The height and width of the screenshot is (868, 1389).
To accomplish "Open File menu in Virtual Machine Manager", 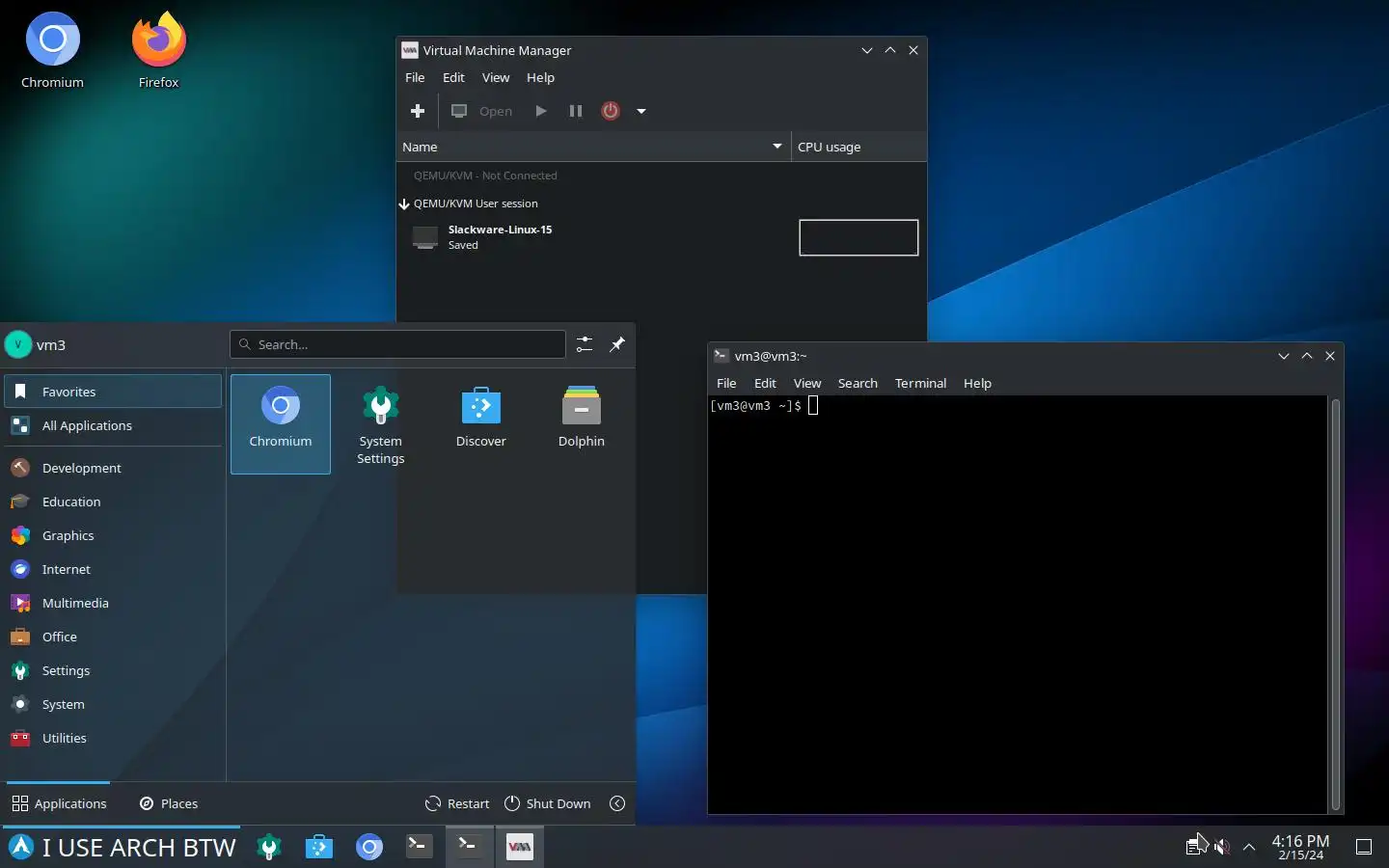I will pos(415,77).
